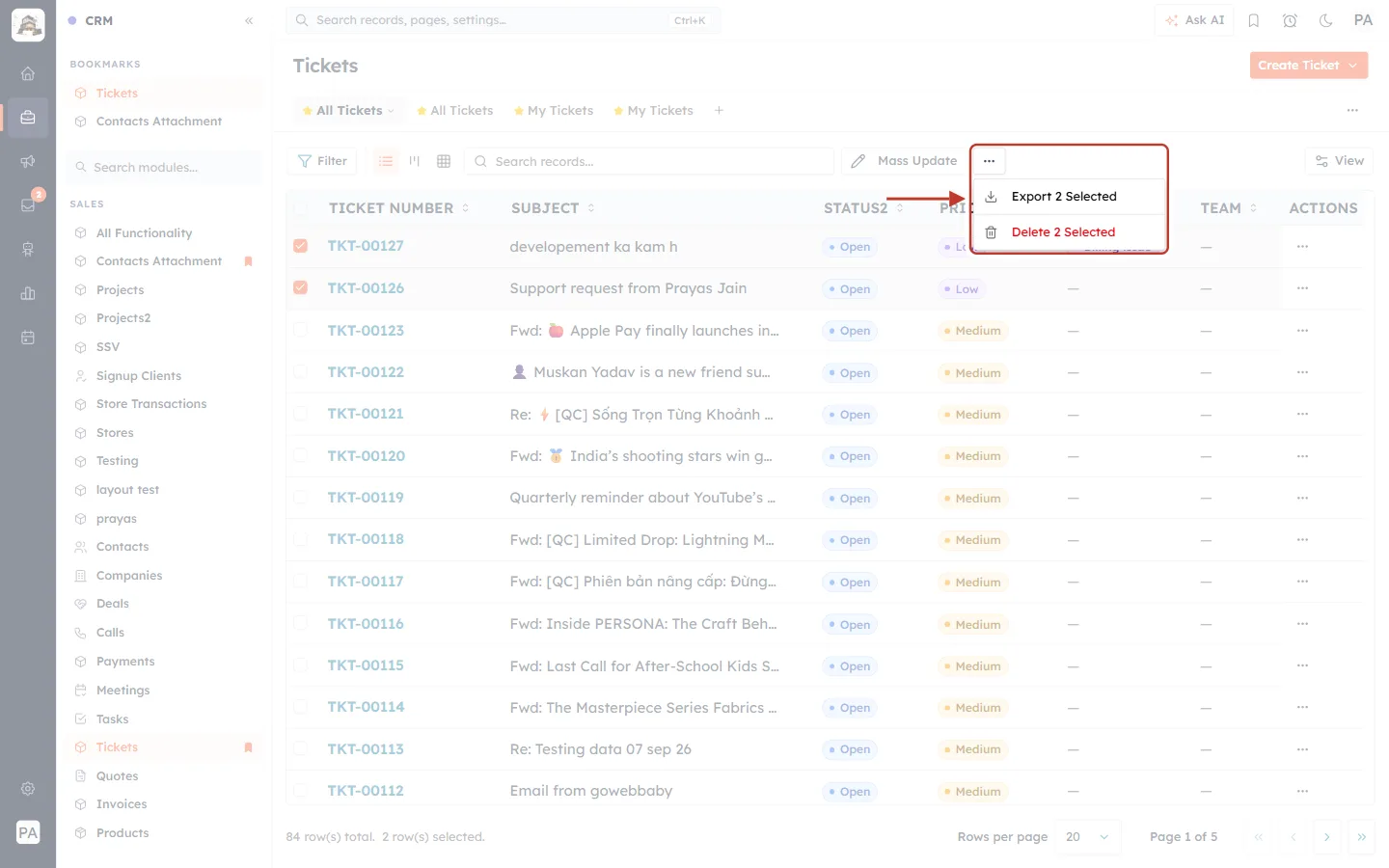This screenshot has height=868, width=1389.
Task: Sort by Subject column arrows
Action: (x=591, y=208)
